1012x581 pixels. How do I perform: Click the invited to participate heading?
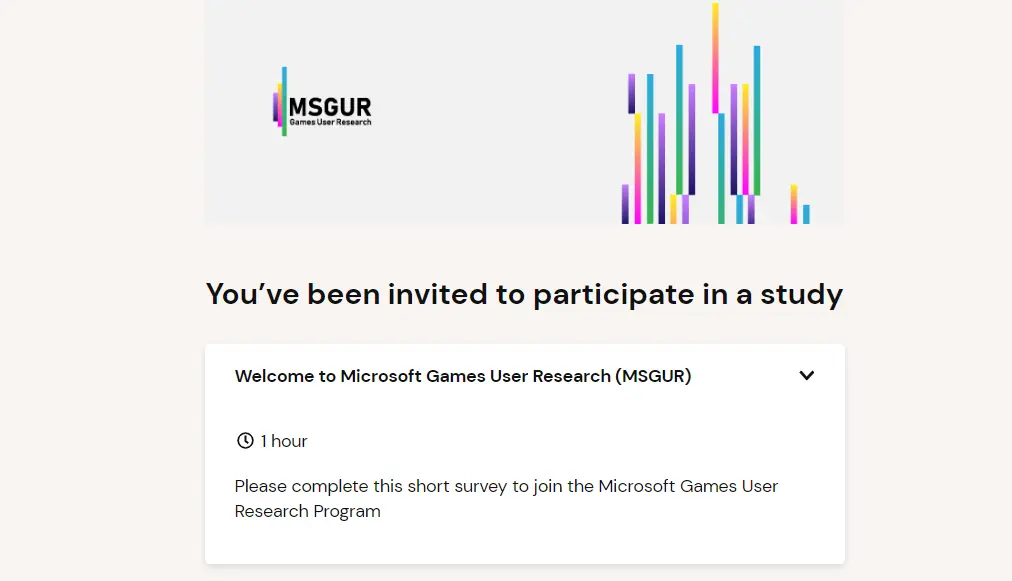(x=524, y=294)
